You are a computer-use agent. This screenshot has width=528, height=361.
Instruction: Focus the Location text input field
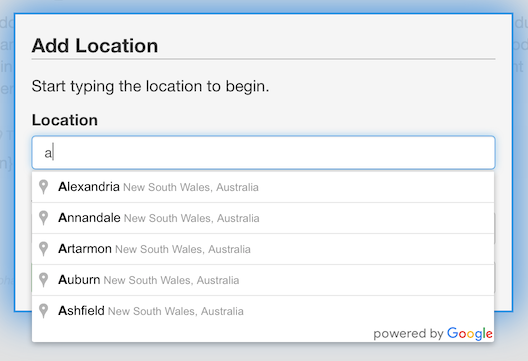point(263,153)
